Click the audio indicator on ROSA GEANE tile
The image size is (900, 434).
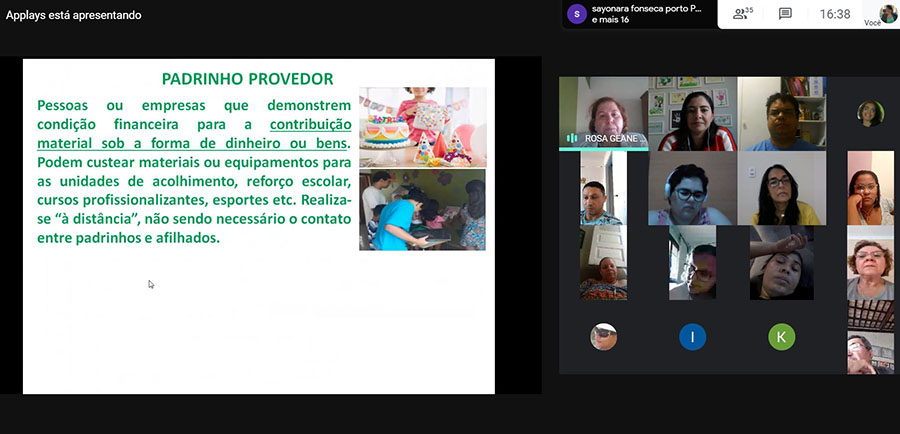tap(572, 138)
